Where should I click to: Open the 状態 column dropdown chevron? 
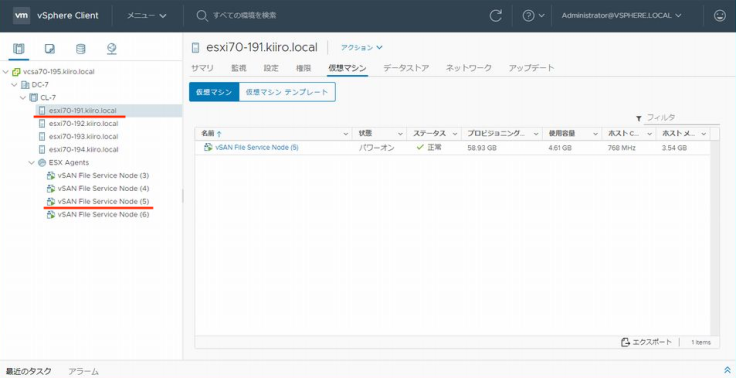click(x=400, y=134)
